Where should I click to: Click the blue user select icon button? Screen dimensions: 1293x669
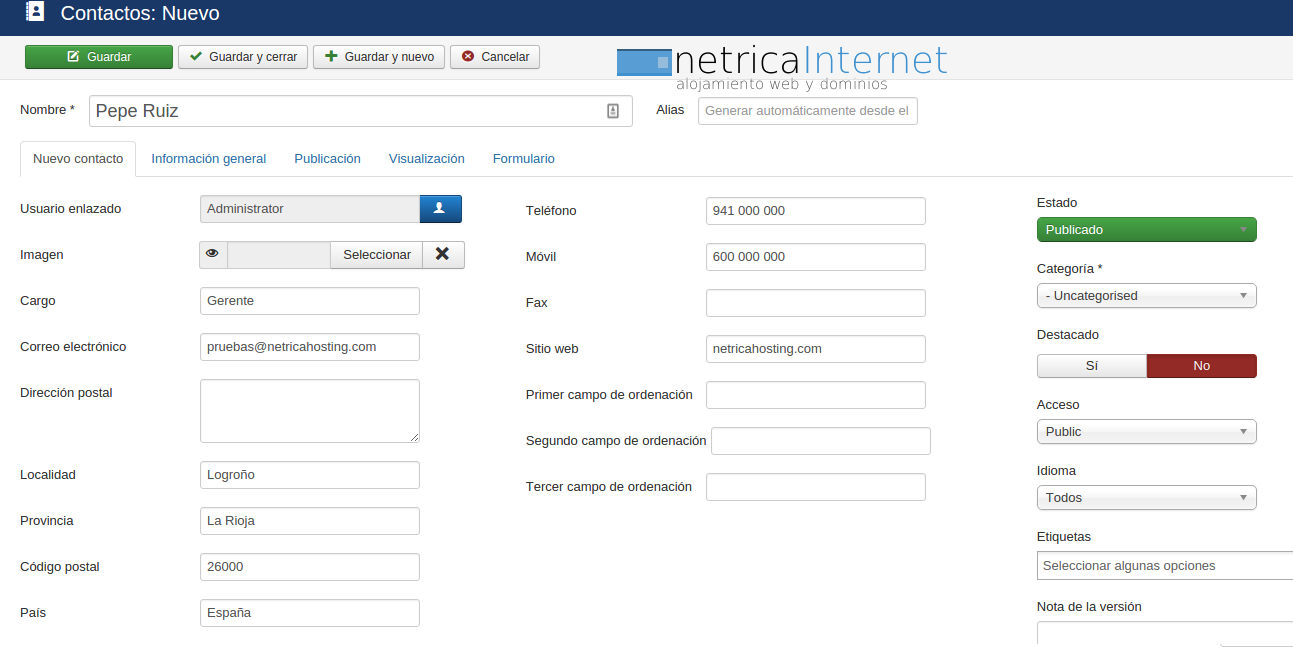click(x=440, y=209)
